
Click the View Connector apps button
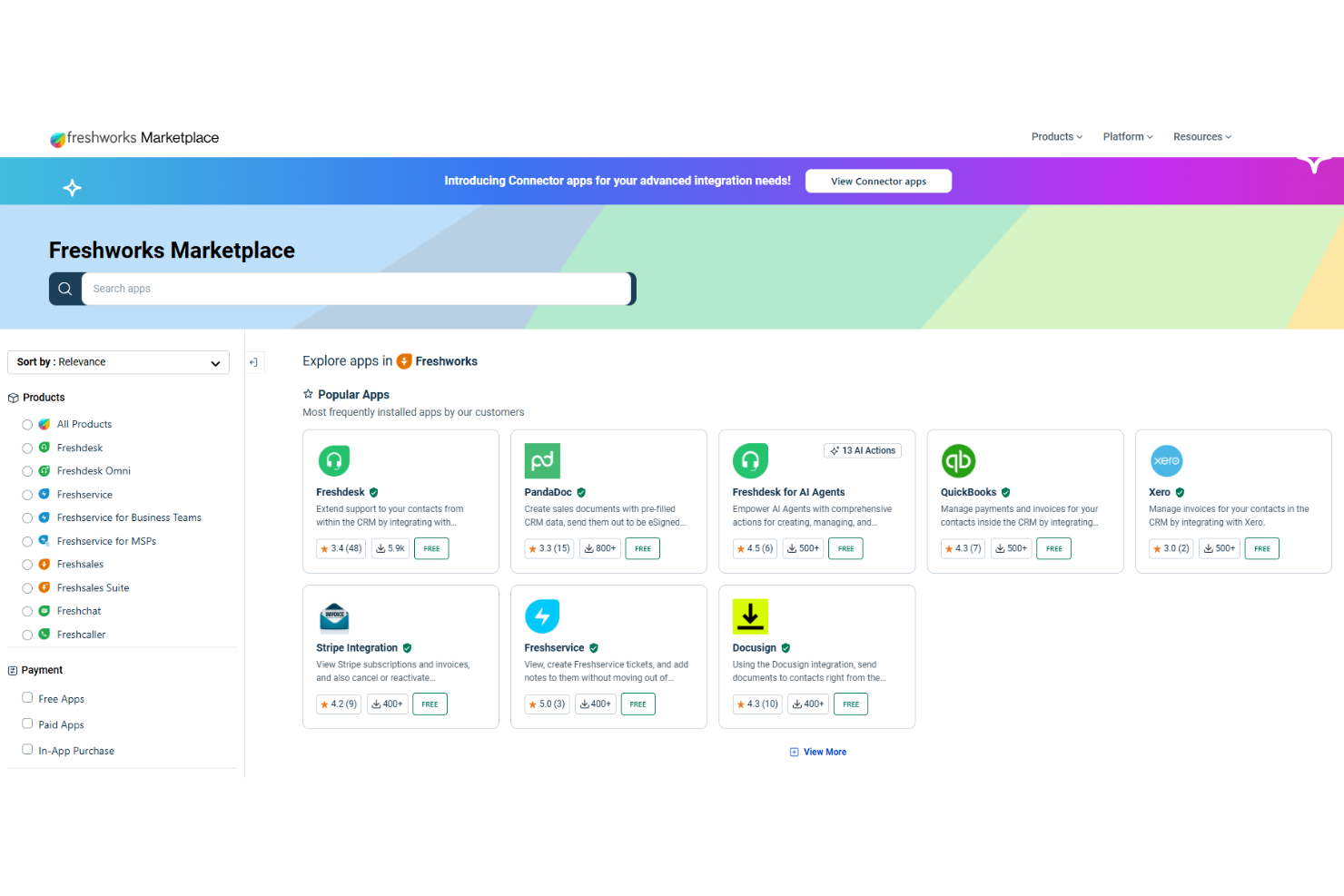click(878, 181)
